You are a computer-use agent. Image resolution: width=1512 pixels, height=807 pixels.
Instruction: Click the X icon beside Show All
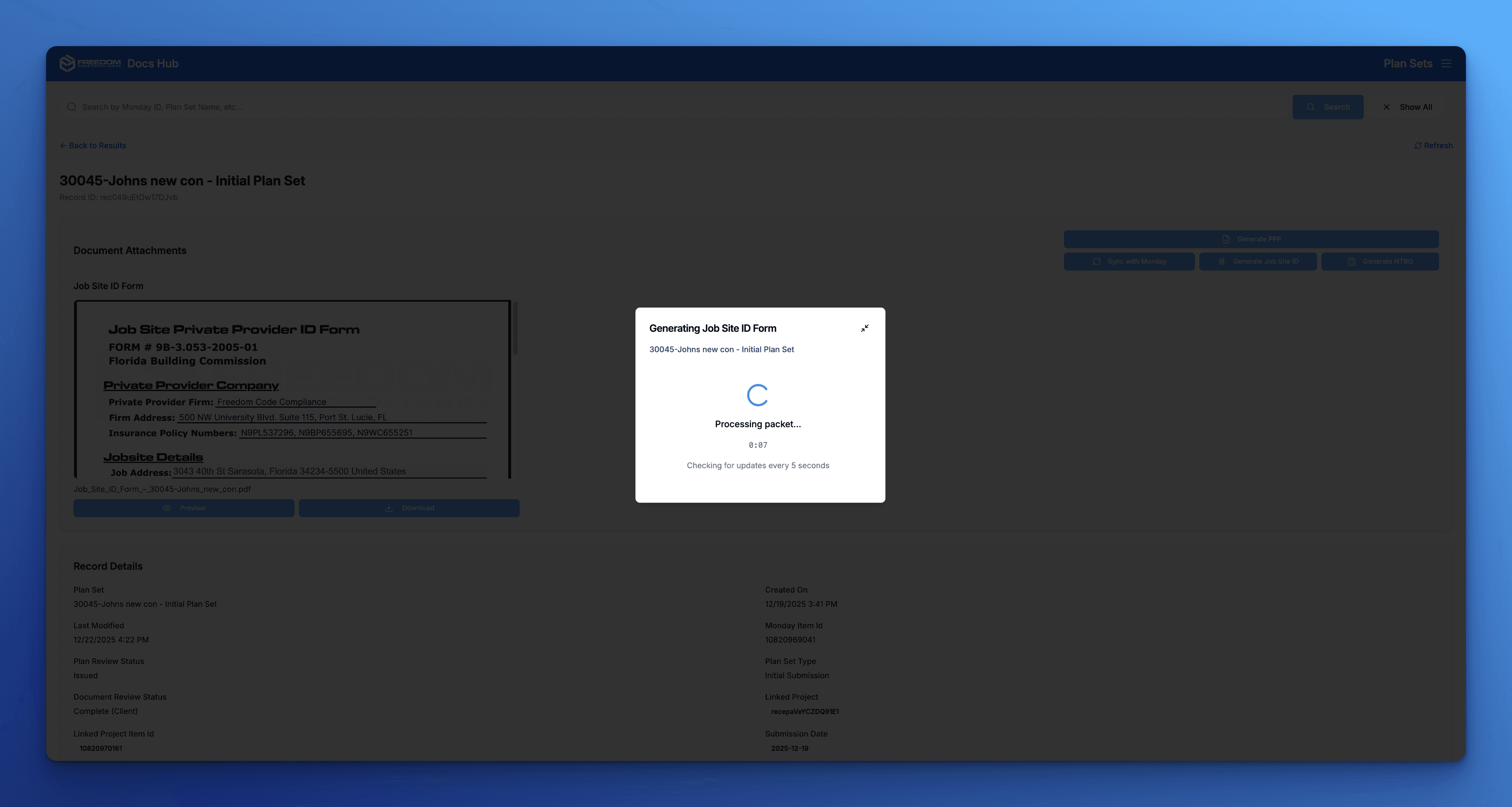1386,107
